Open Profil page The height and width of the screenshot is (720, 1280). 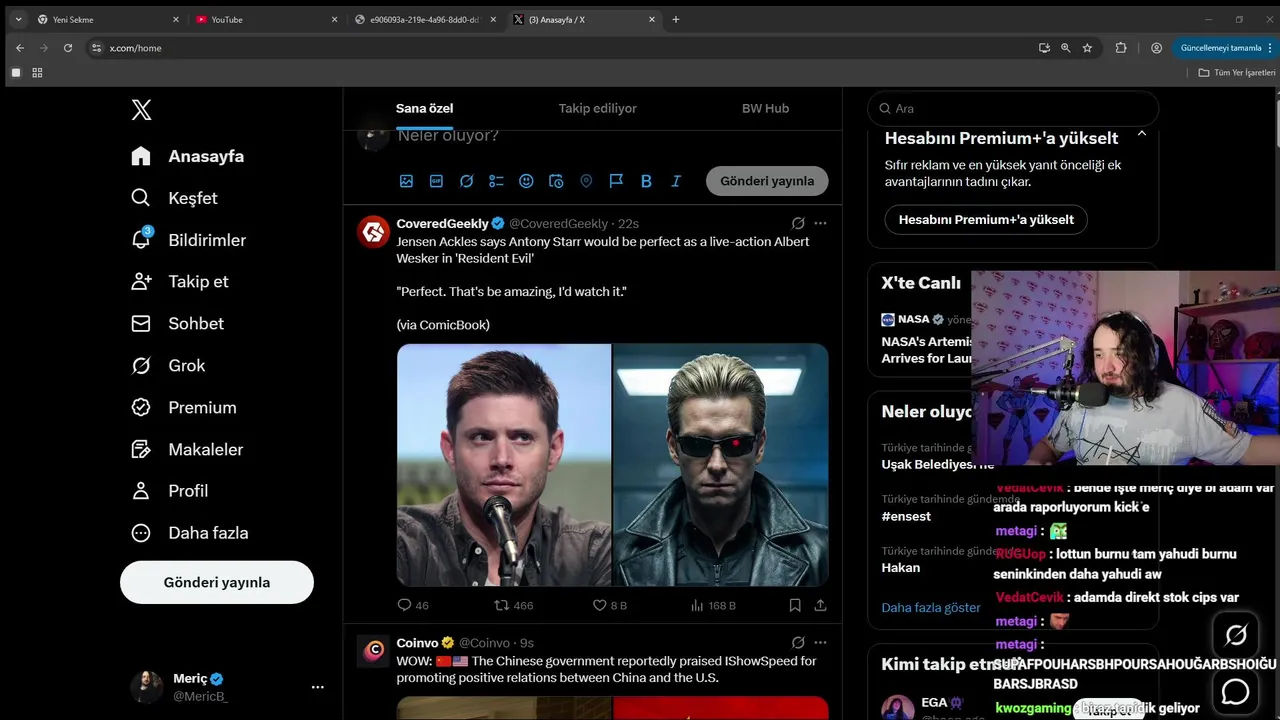click(x=170, y=491)
